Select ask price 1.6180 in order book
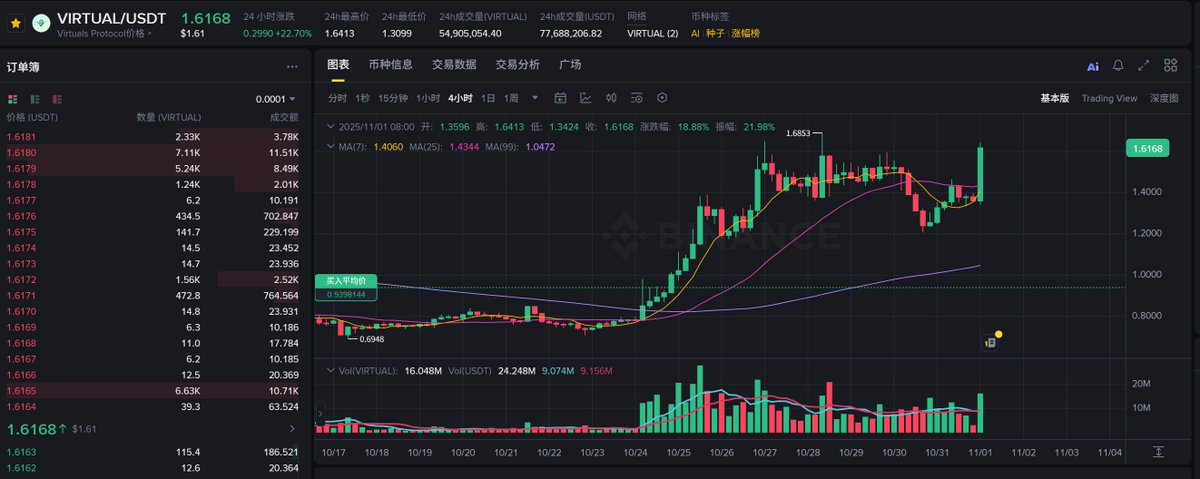 coord(21,152)
